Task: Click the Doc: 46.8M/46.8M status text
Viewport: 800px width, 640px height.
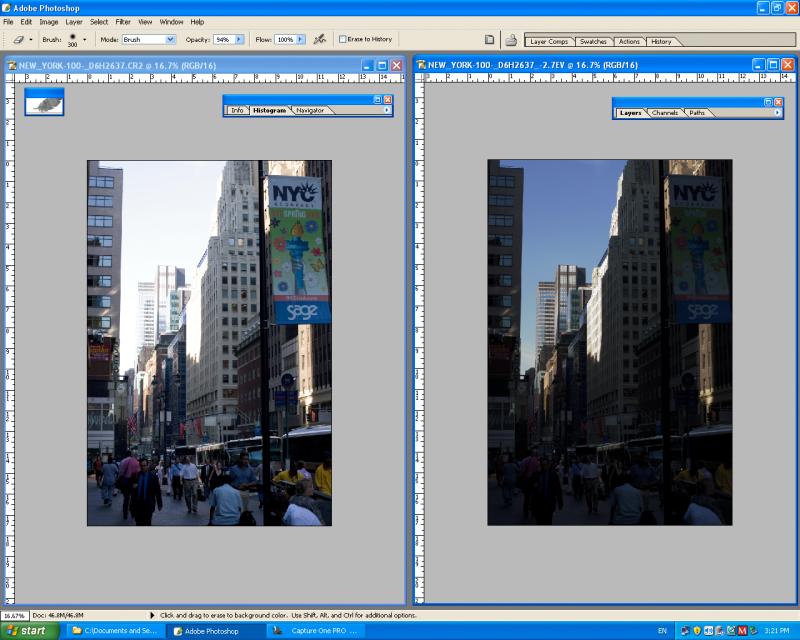Action: [x=58, y=616]
